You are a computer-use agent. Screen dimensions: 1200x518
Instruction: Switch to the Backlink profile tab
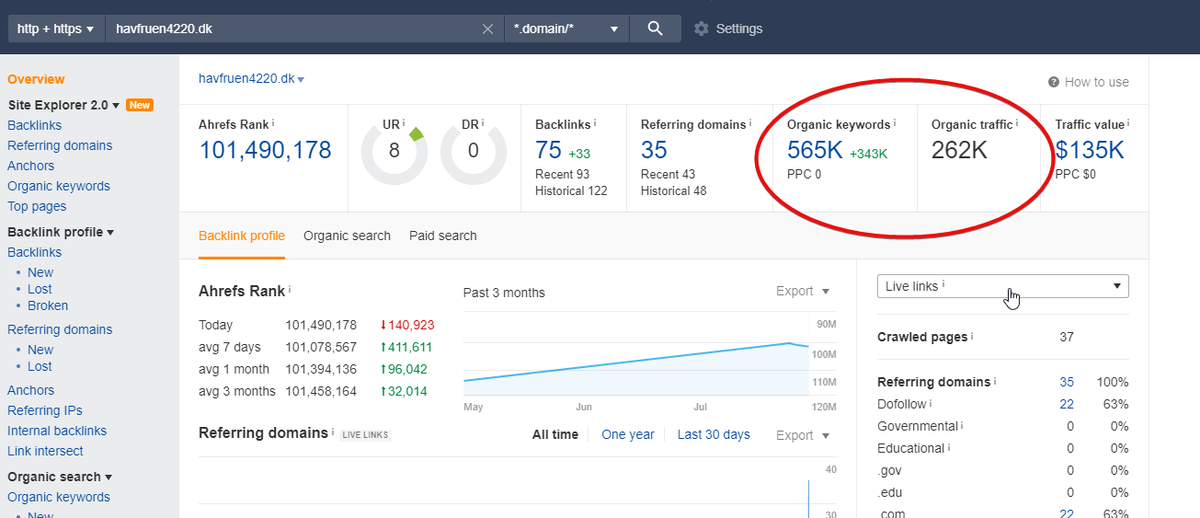[x=241, y=236]
